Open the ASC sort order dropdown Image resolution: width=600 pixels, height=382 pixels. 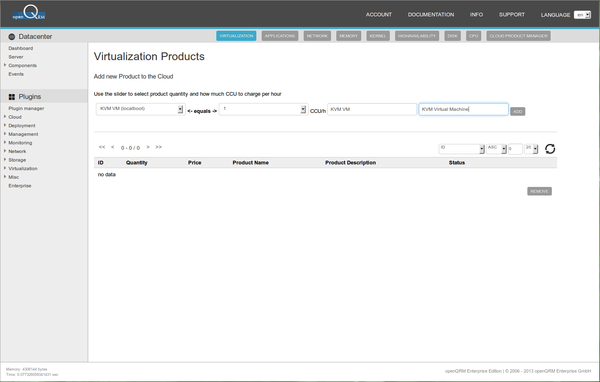[x=497, y=149]
